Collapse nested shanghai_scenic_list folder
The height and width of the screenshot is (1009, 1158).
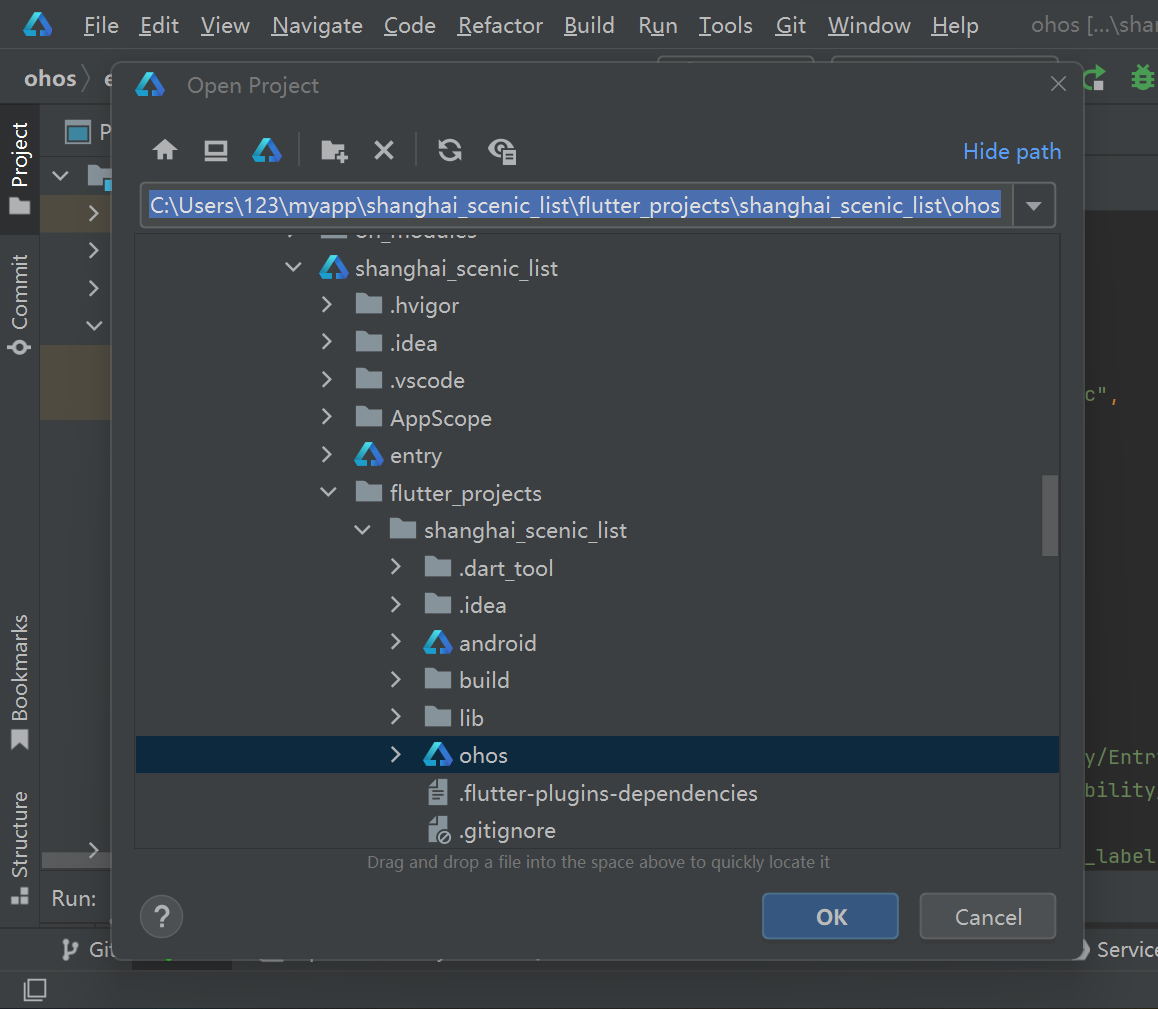point(362,530)
